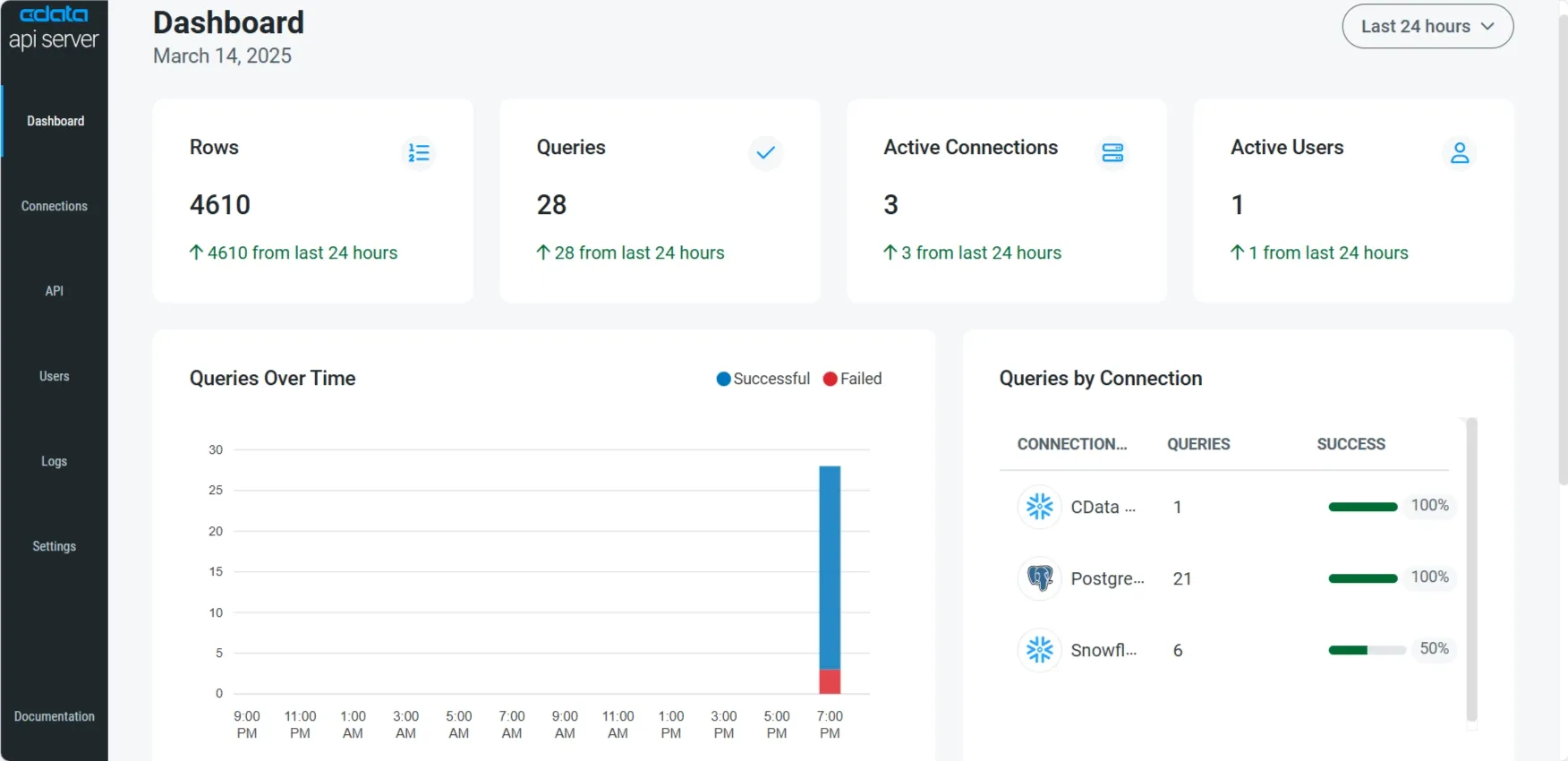Screen dimensions: 1568x761
Task: Click the Active Users person icon
Action: click(1460, 153)
